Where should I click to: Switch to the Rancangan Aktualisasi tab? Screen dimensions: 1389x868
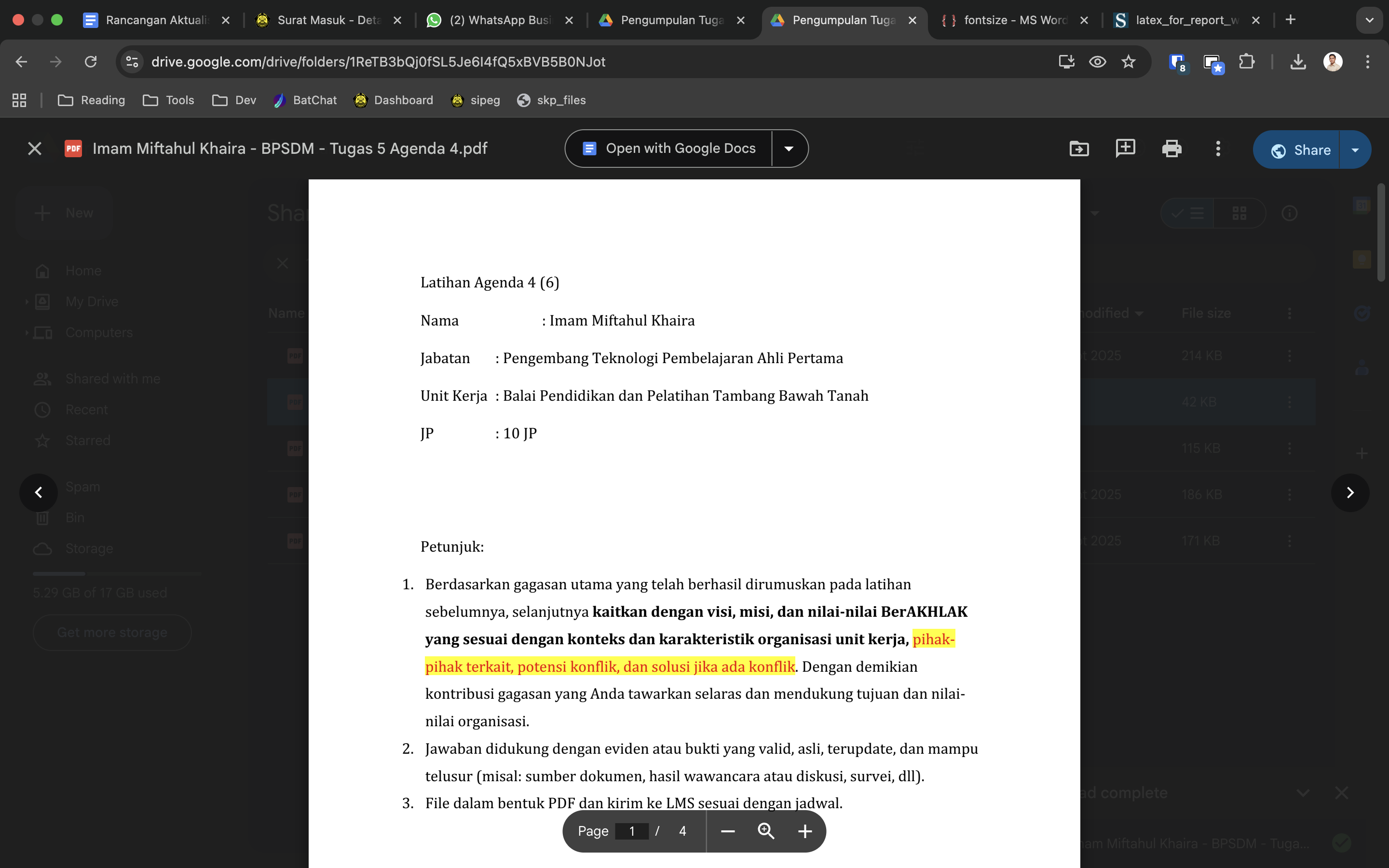tap(155, 20)
